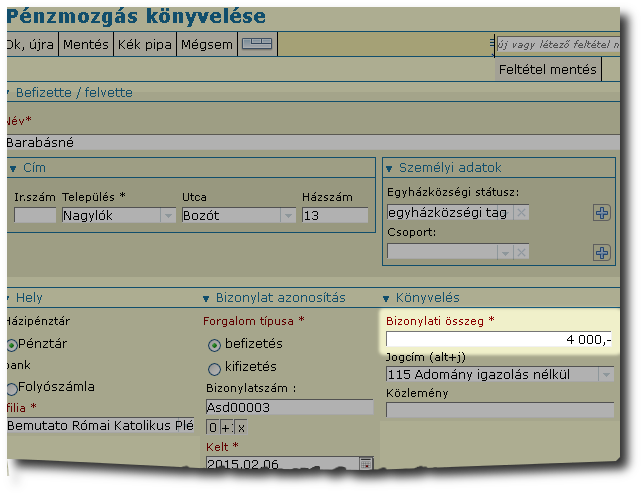Screen dimensions: 643x499
Task: Click the Kék pipa button
Action: click(x=145, y=44)
